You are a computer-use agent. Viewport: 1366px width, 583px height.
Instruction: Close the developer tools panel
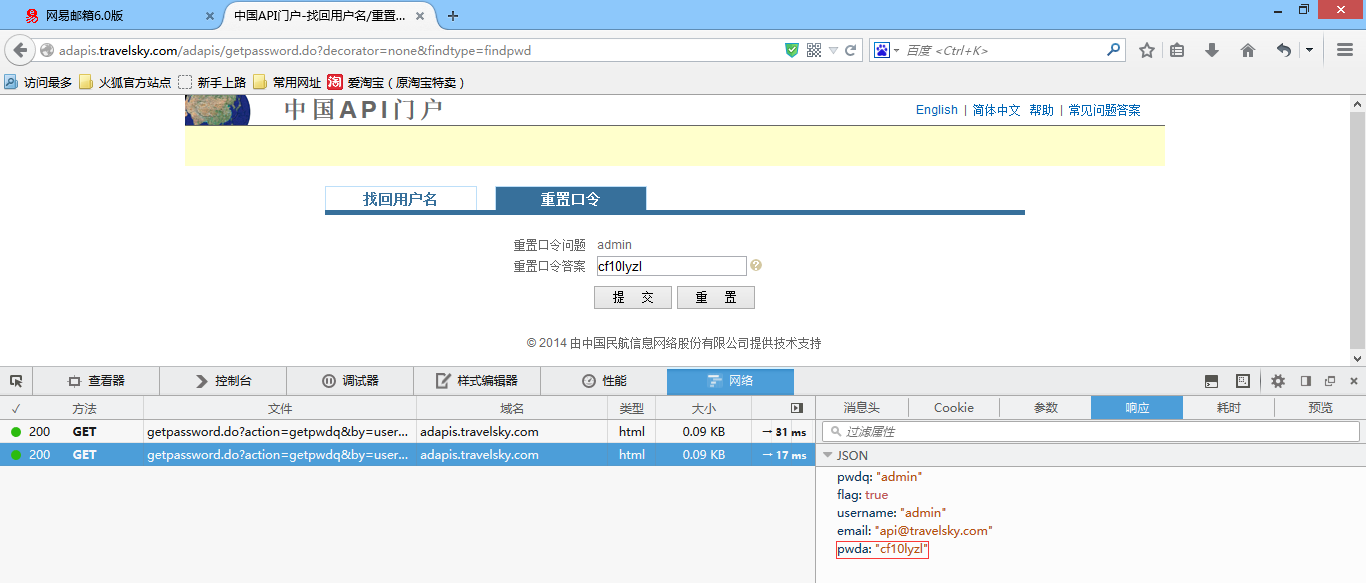point(1354,381)
